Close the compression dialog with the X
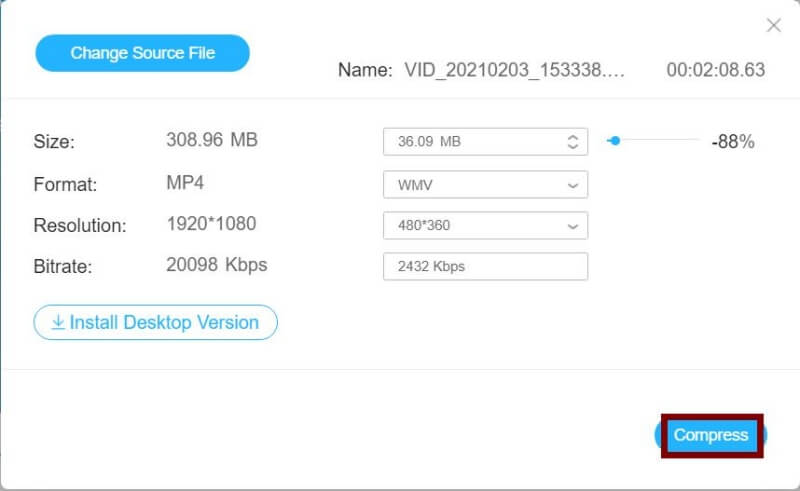Image resolution: width=800 pixels, height=491 pixels. pos(773,26)
